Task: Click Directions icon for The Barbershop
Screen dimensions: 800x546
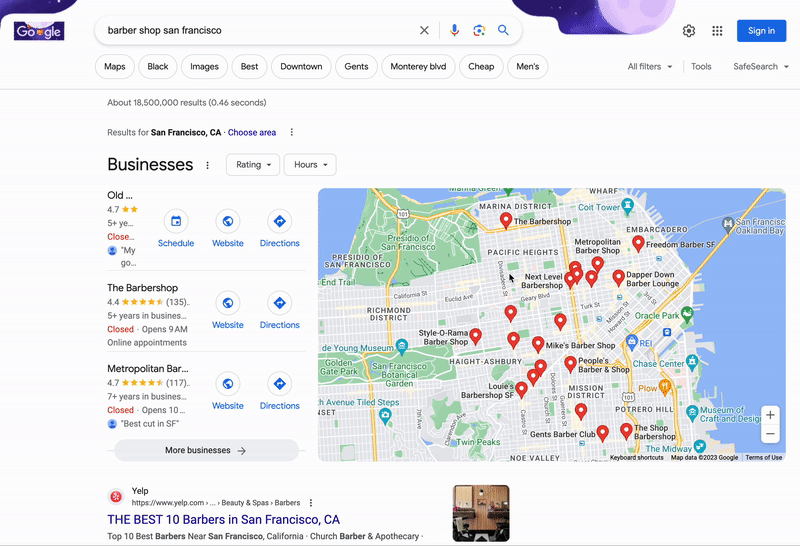Action: [x=279, y=303]
